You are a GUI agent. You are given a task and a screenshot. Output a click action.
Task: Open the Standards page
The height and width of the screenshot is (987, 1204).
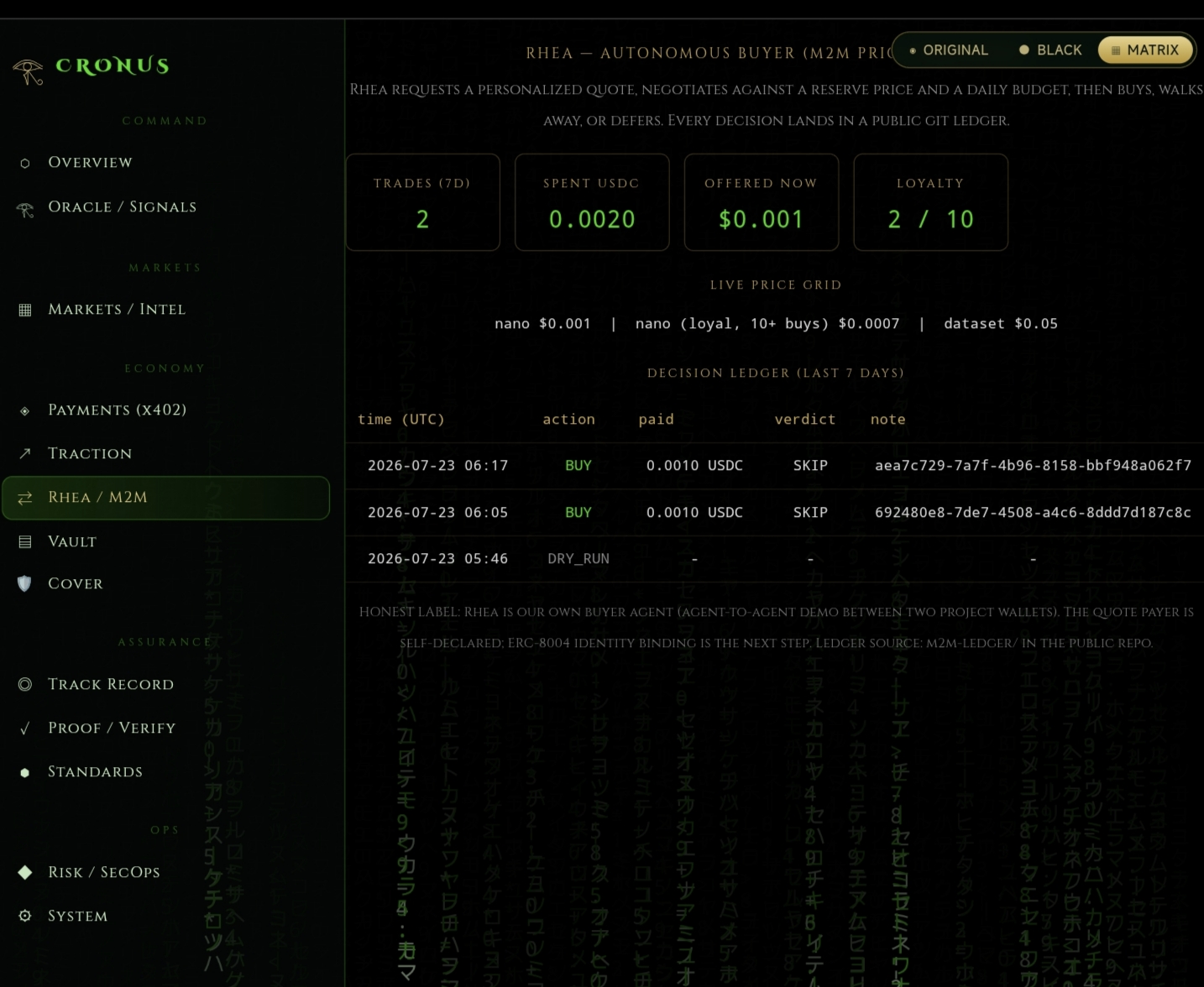(165, 772)
